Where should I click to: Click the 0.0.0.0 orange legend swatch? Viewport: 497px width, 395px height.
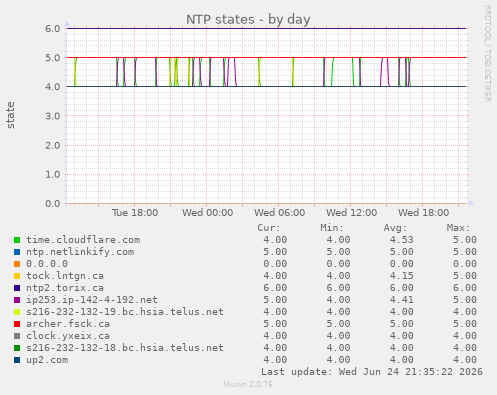[x=17, y=264]
